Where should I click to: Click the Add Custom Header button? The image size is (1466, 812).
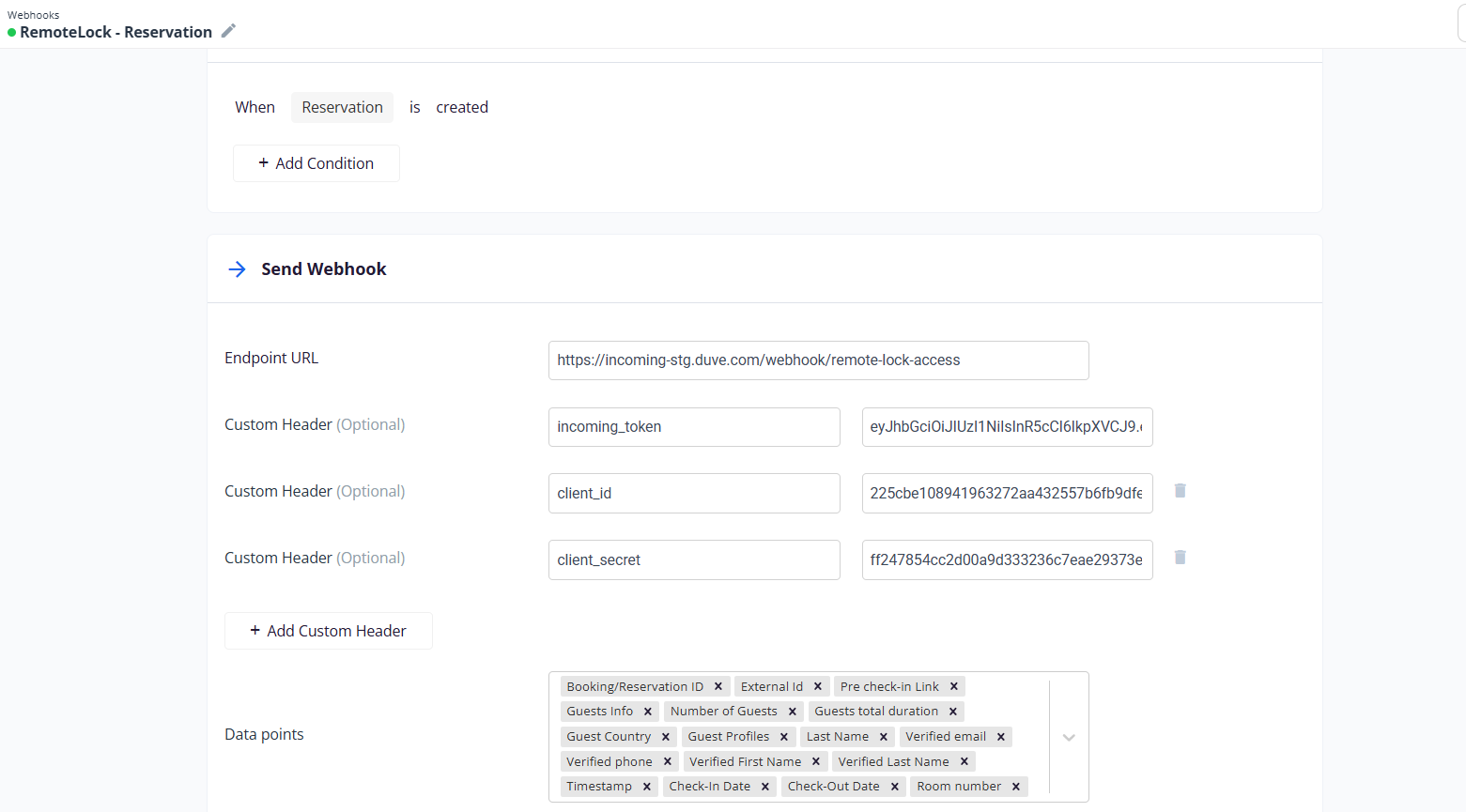[329, 631]
